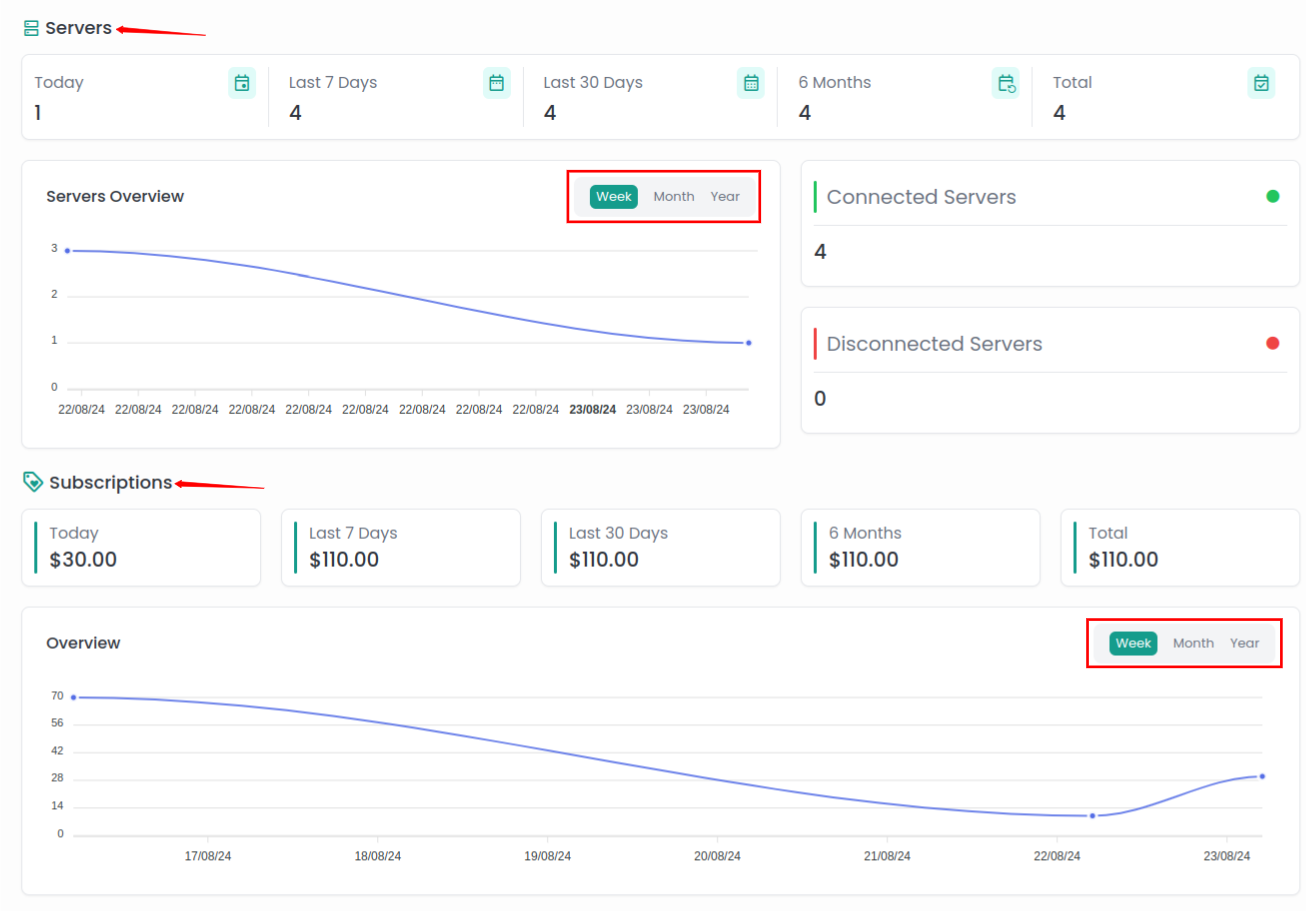Viewport: 1306px width, 911px height.
Task: Click 17/08/24 label on Subscriptions chart axis
Action: pos(208,857)
